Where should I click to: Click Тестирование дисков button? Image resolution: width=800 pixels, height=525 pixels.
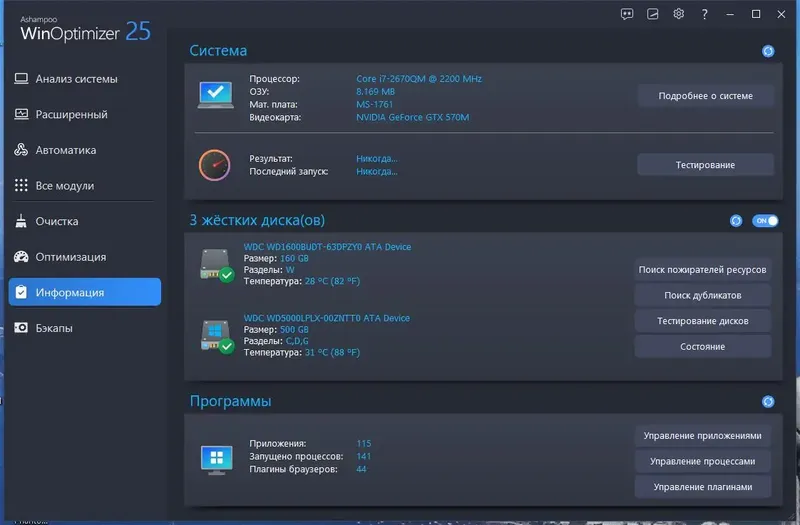(703, 321)
